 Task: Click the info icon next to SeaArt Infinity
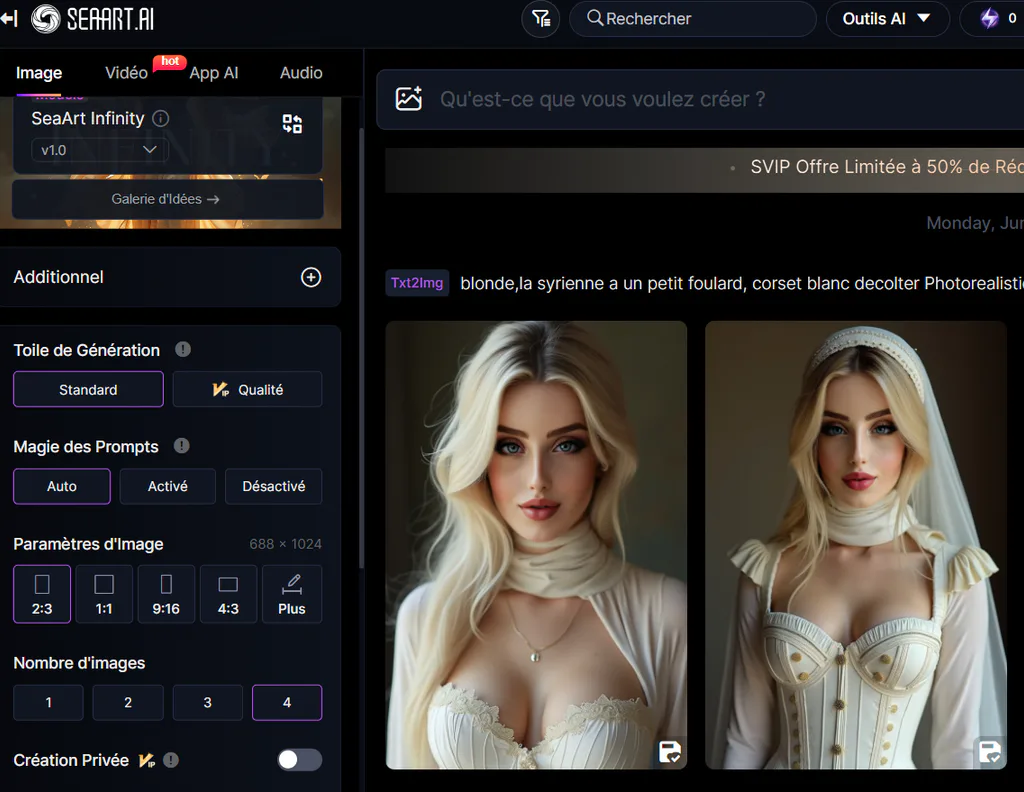tap(161, 118)
